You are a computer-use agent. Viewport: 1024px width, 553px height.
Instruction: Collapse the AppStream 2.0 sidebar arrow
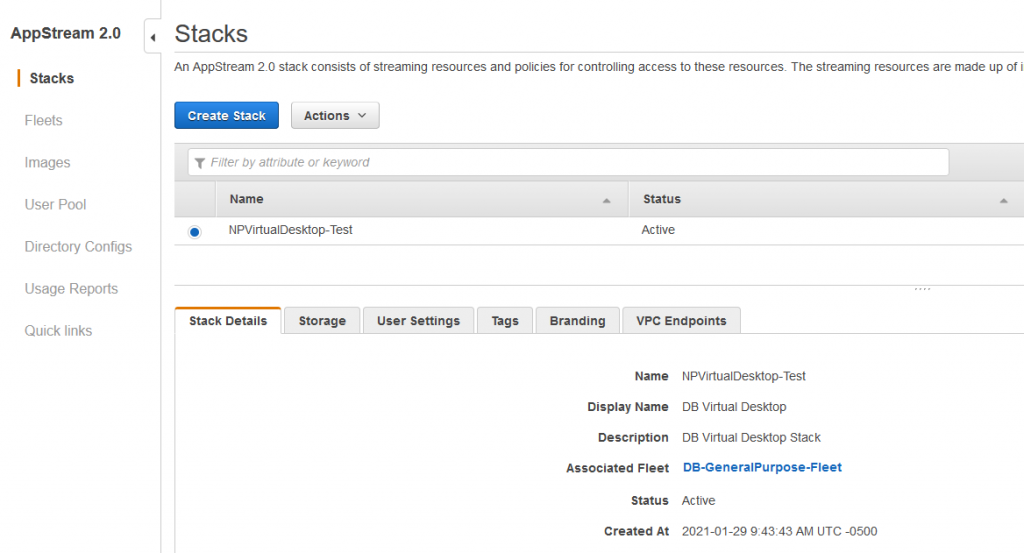coord(153,37)
